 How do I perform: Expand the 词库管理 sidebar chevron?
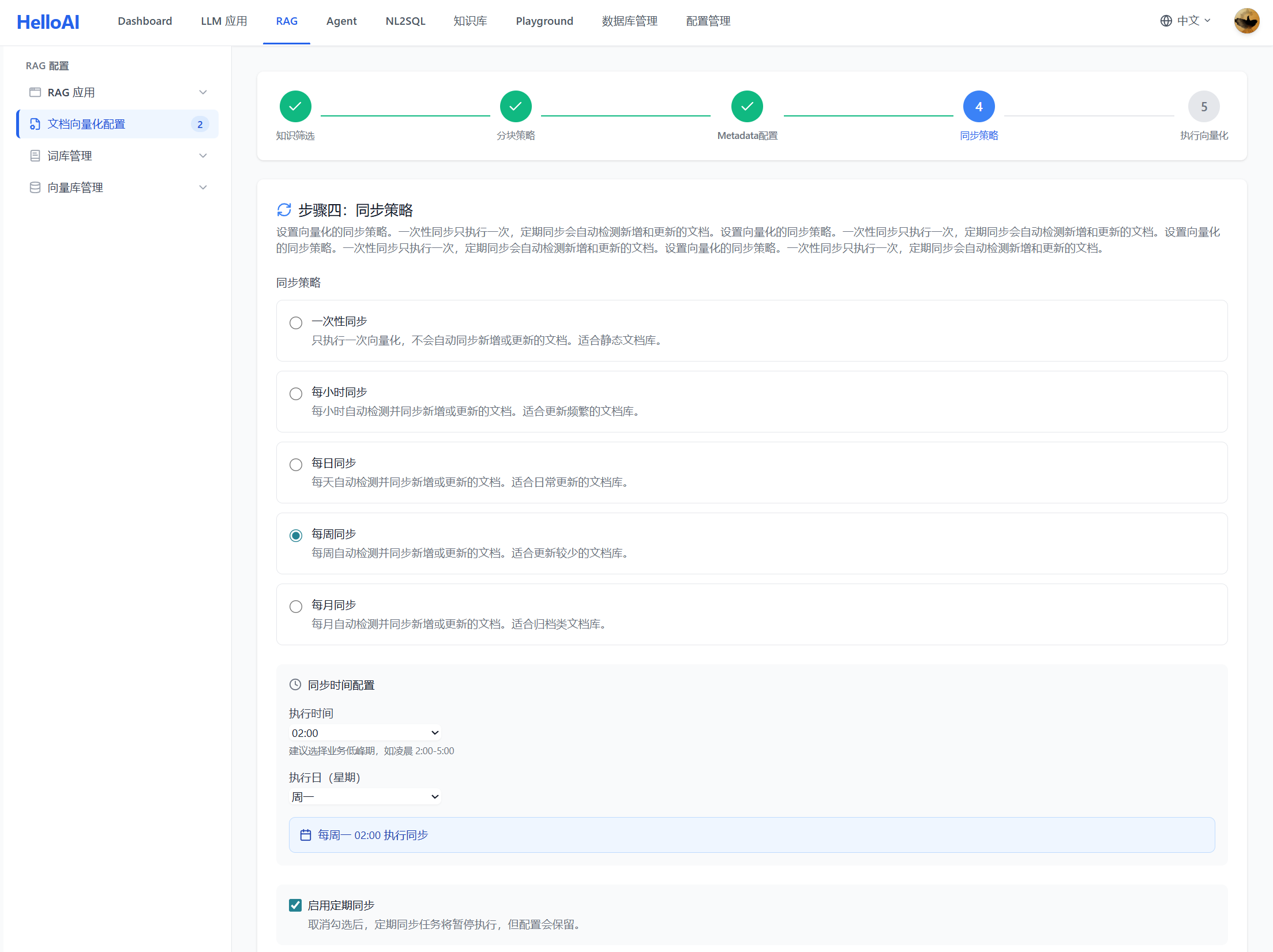(x=202, y=156)
